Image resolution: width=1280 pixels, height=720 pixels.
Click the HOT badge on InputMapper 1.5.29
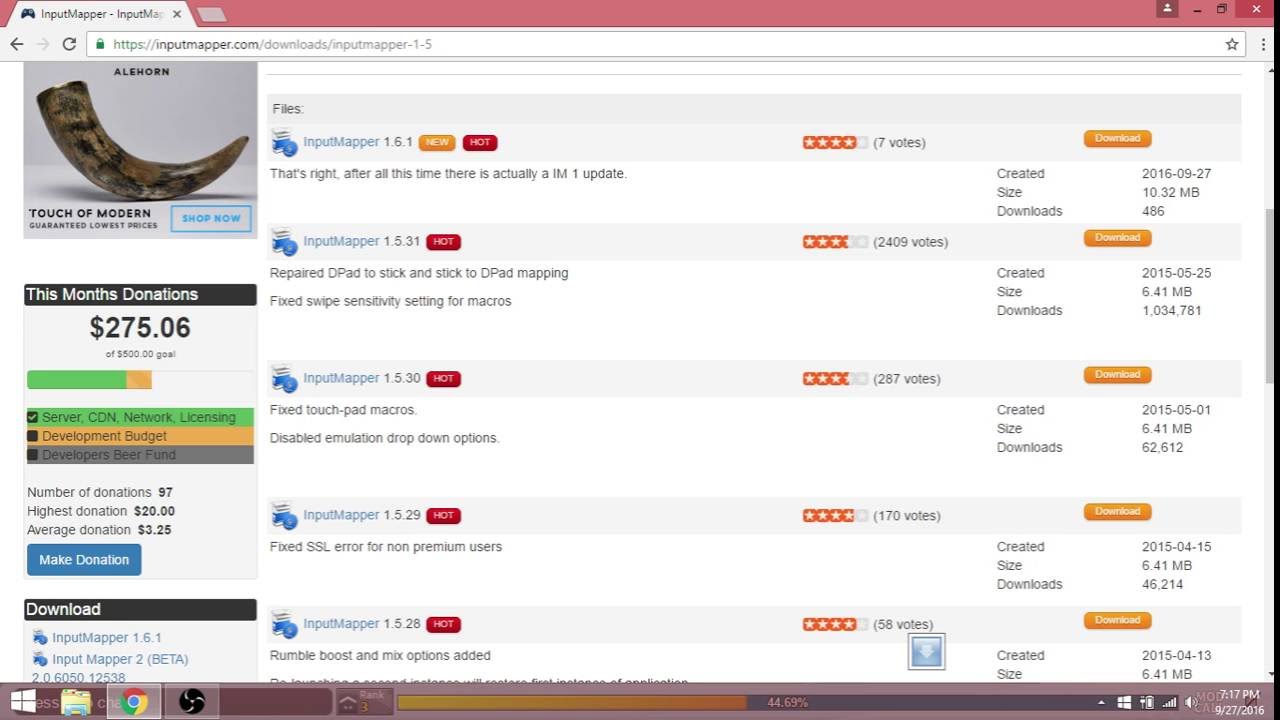pyautogui.click(x=443, y=515)
